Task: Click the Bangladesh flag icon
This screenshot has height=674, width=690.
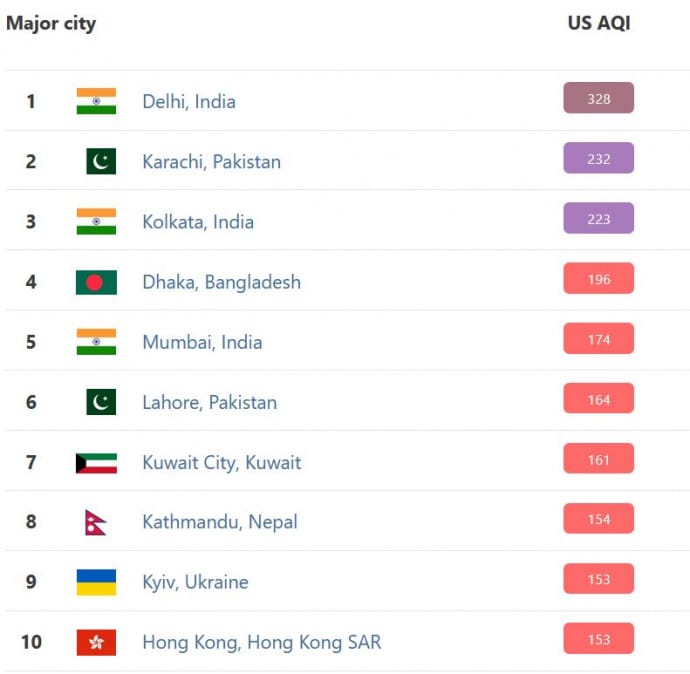Action: pos(96,282)
